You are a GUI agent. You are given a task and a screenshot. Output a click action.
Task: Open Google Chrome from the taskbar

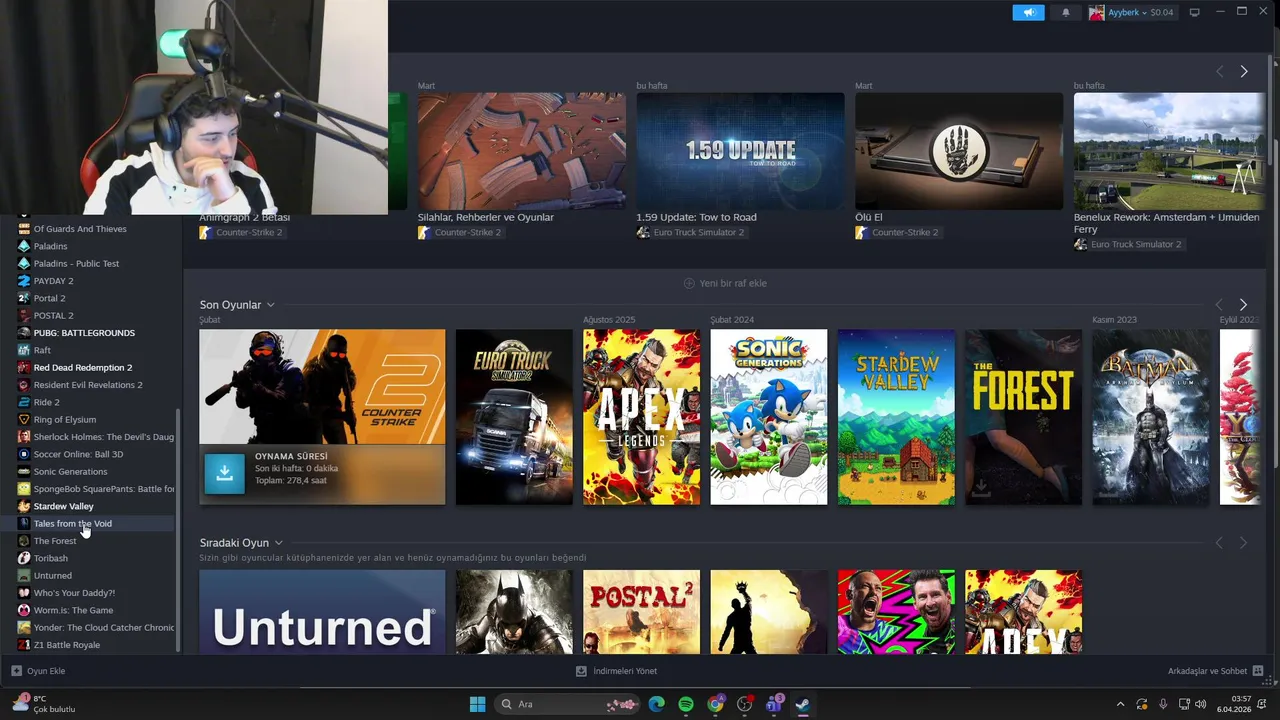[x=715, y=704]
